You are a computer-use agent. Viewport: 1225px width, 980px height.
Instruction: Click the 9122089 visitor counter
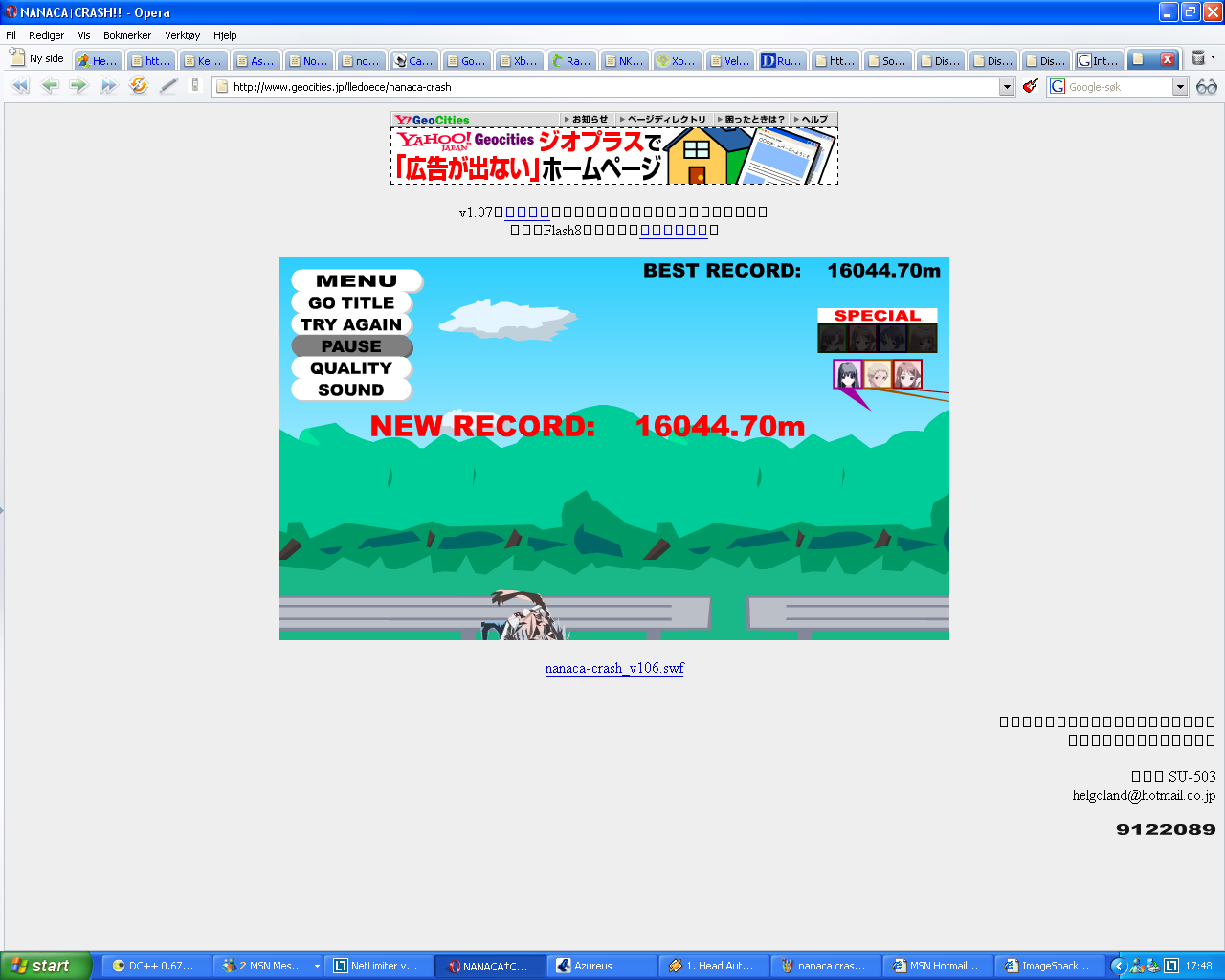pyautogui.click(x=1166, y=829)
